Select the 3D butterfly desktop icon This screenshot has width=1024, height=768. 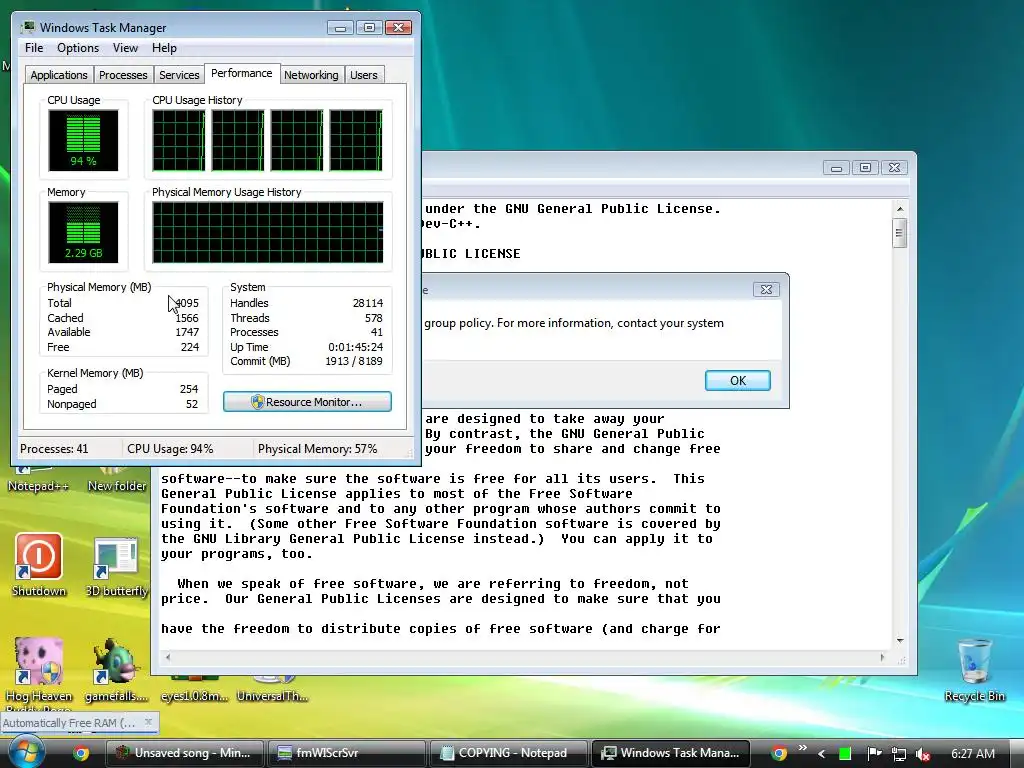(116, 567)
